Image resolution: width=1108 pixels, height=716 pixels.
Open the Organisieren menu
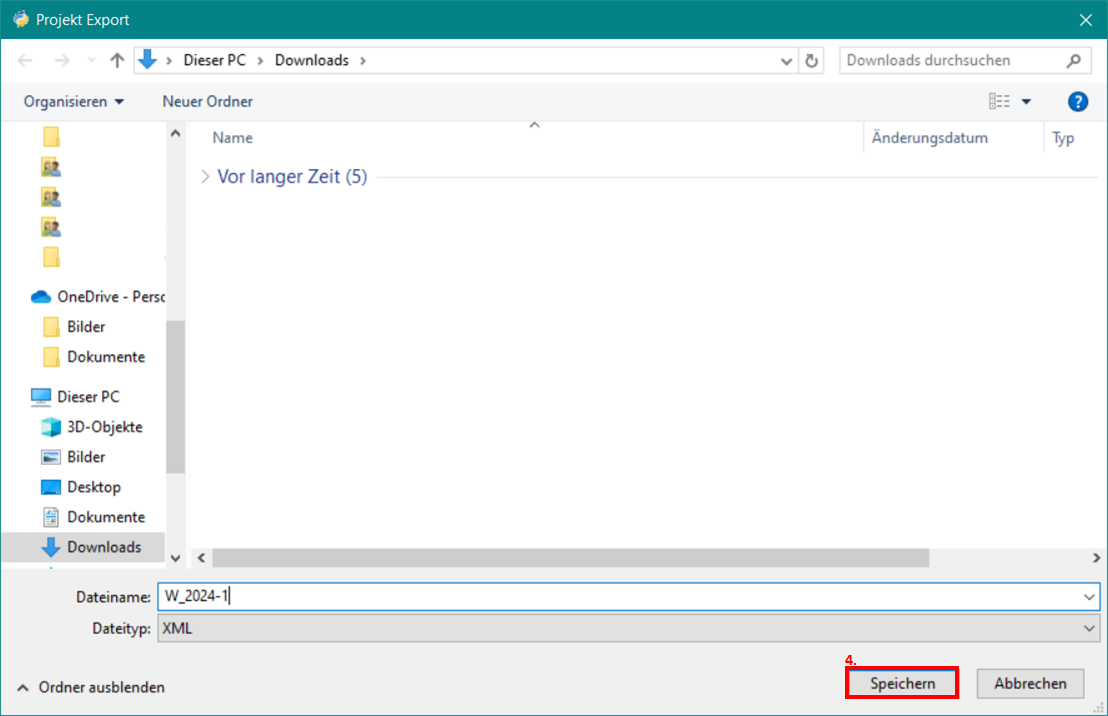[74, 101]
